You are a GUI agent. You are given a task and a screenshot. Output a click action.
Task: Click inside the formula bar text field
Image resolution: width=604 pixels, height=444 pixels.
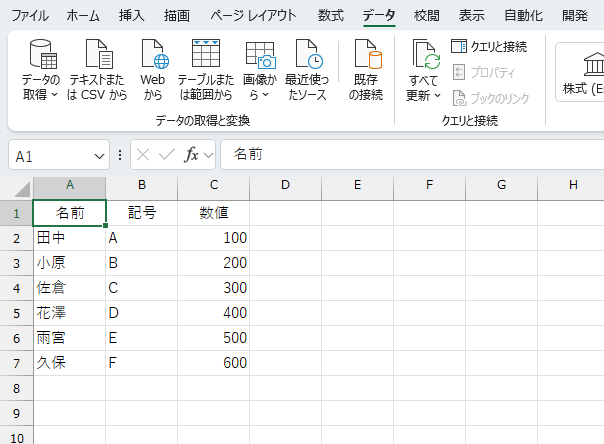(x=410, y=155)
